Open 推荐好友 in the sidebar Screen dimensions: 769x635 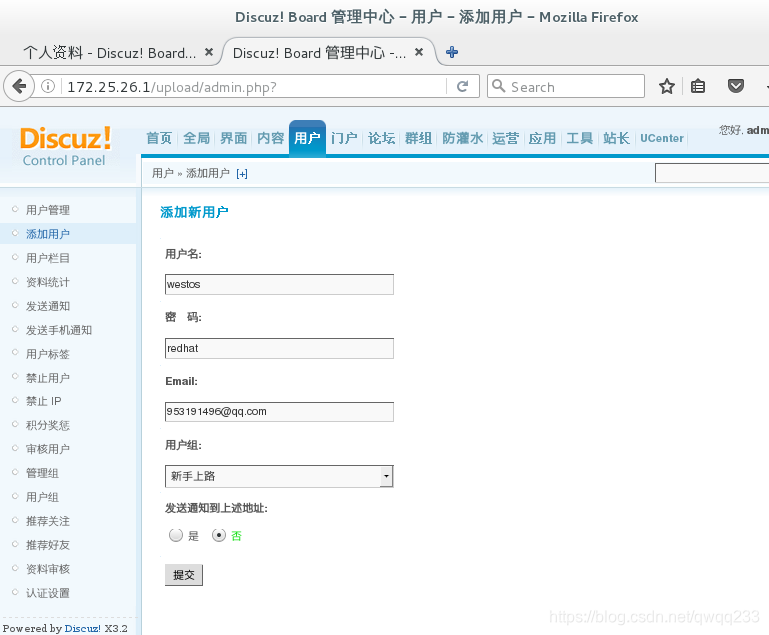point(48,545)
